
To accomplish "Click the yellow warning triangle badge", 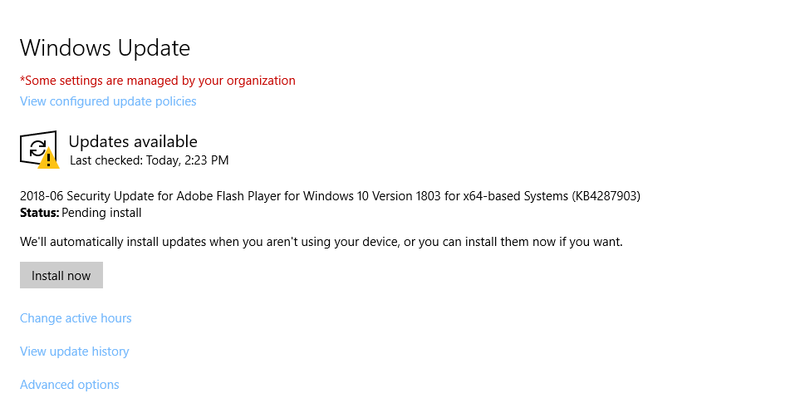I will point(50,159).
